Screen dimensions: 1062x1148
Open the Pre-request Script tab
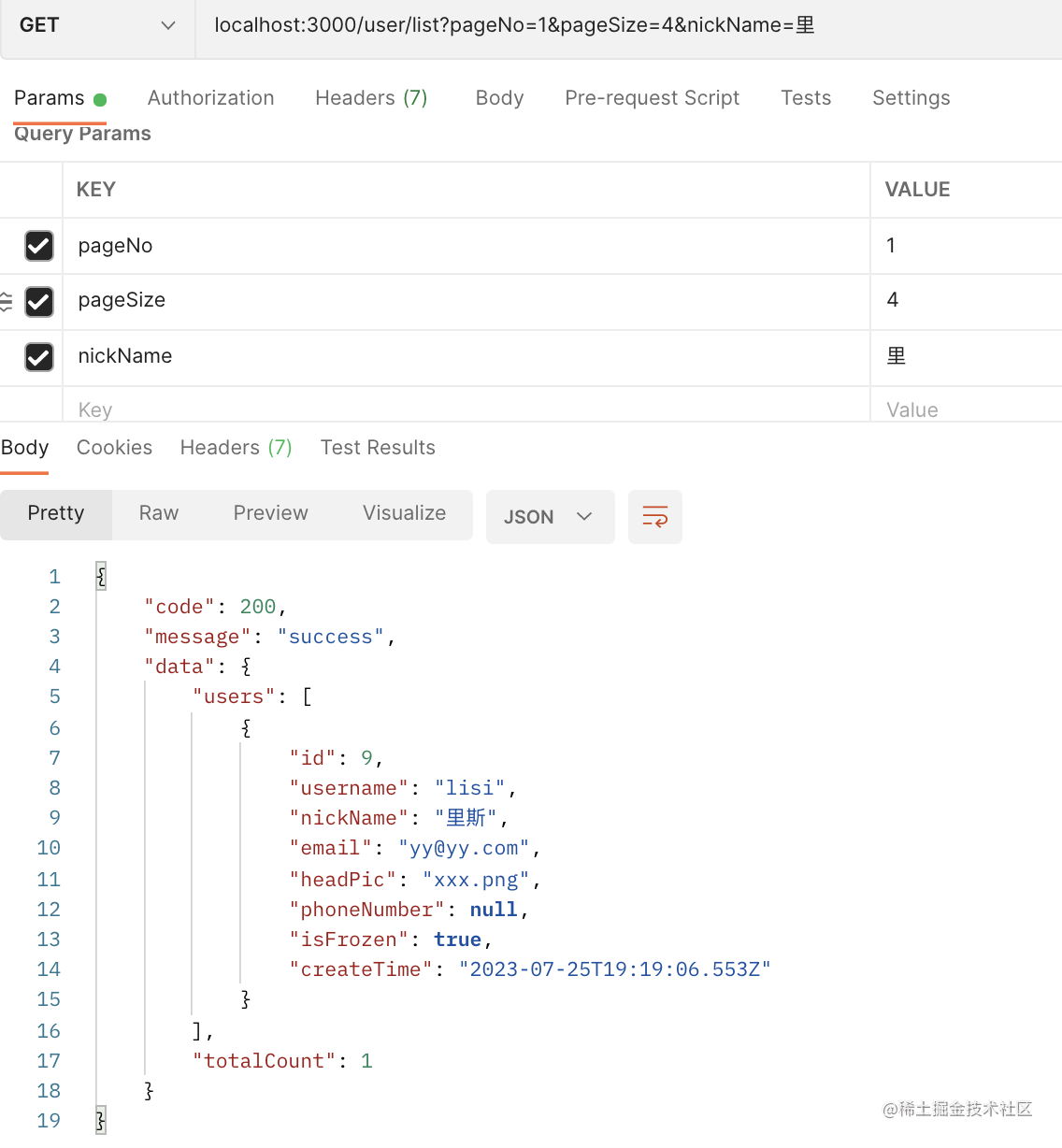click(x=652, y=98)
